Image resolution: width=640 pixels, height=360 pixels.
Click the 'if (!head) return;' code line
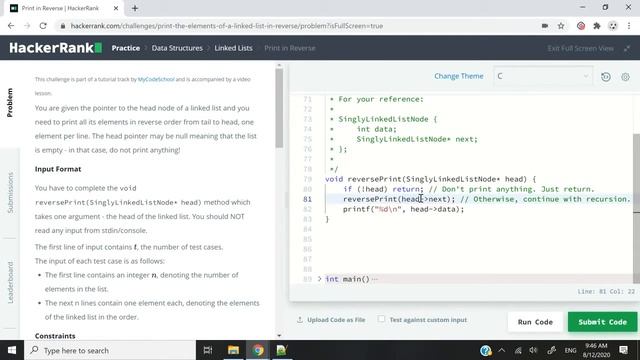pyautogui.click(x=469, y=189)
